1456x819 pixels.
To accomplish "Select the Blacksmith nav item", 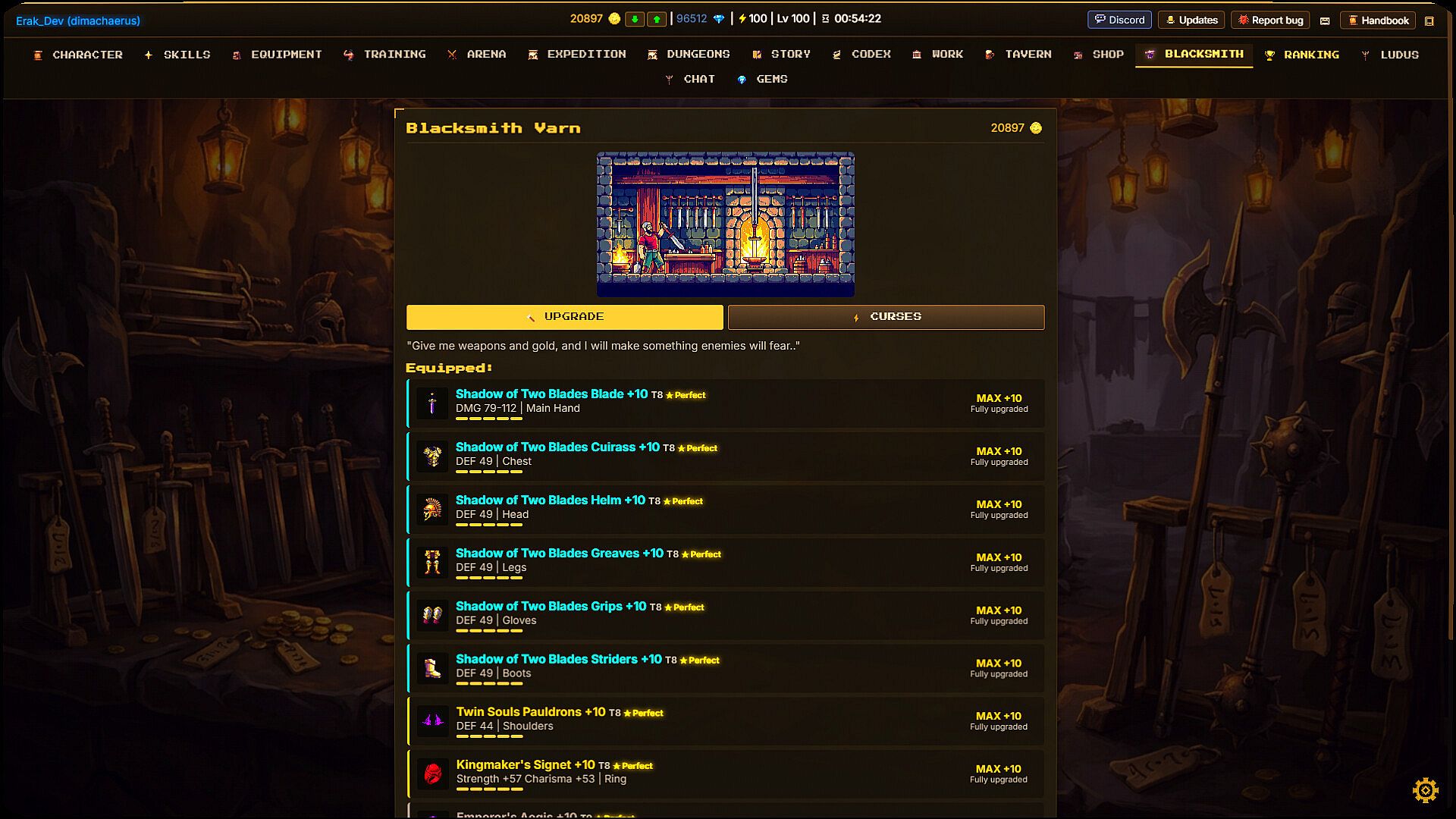I will (x=1194, y=55).
